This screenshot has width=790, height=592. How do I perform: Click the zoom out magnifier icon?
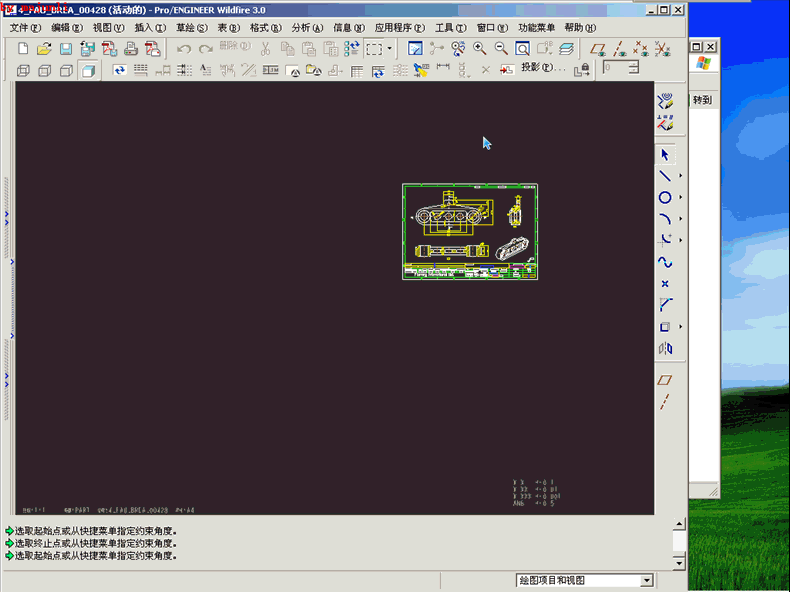point(501,48)
